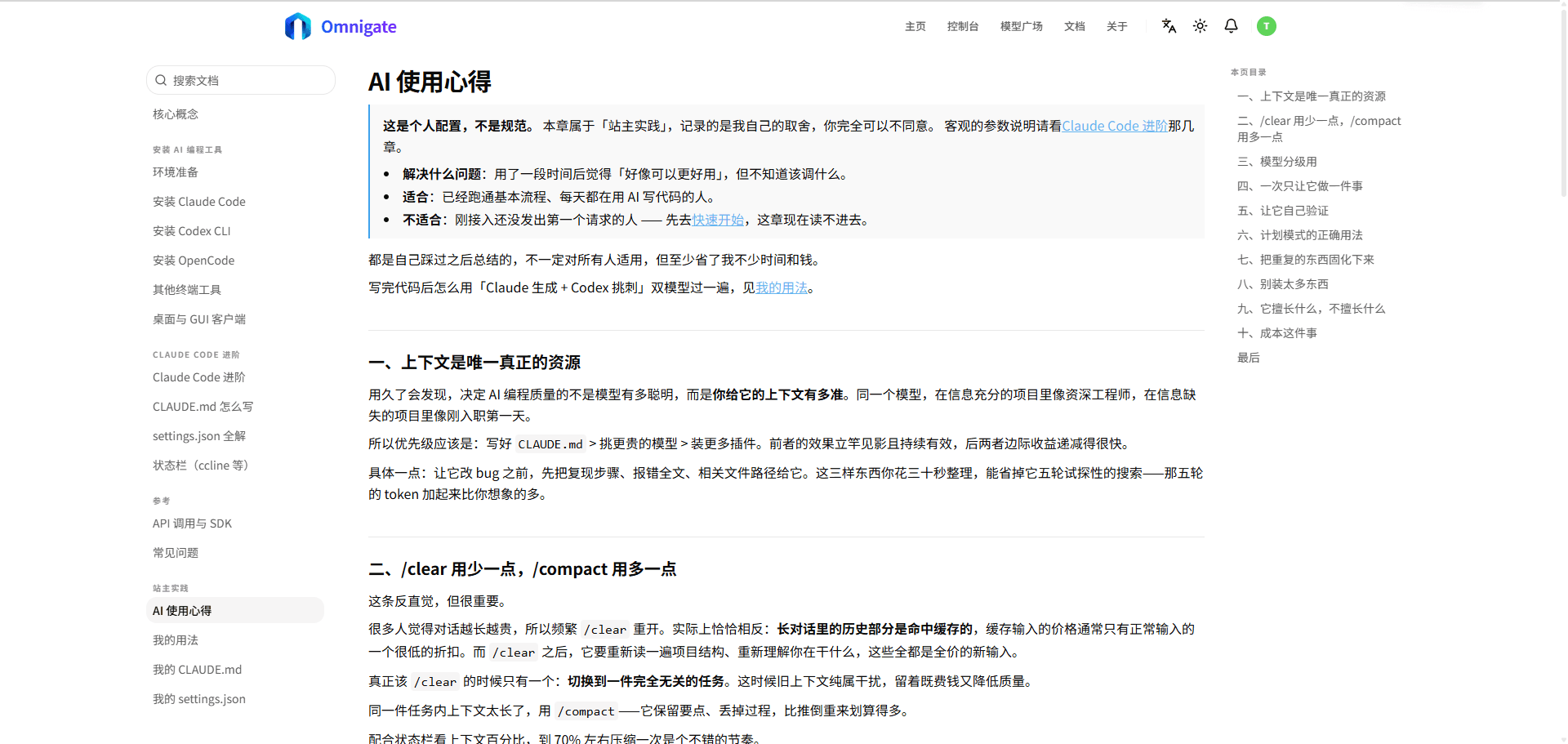Follow the Claude Code 进阶 link in the callout
Screen dimensions: 1568x744
pyautogui.click(x=1115, y=126)
